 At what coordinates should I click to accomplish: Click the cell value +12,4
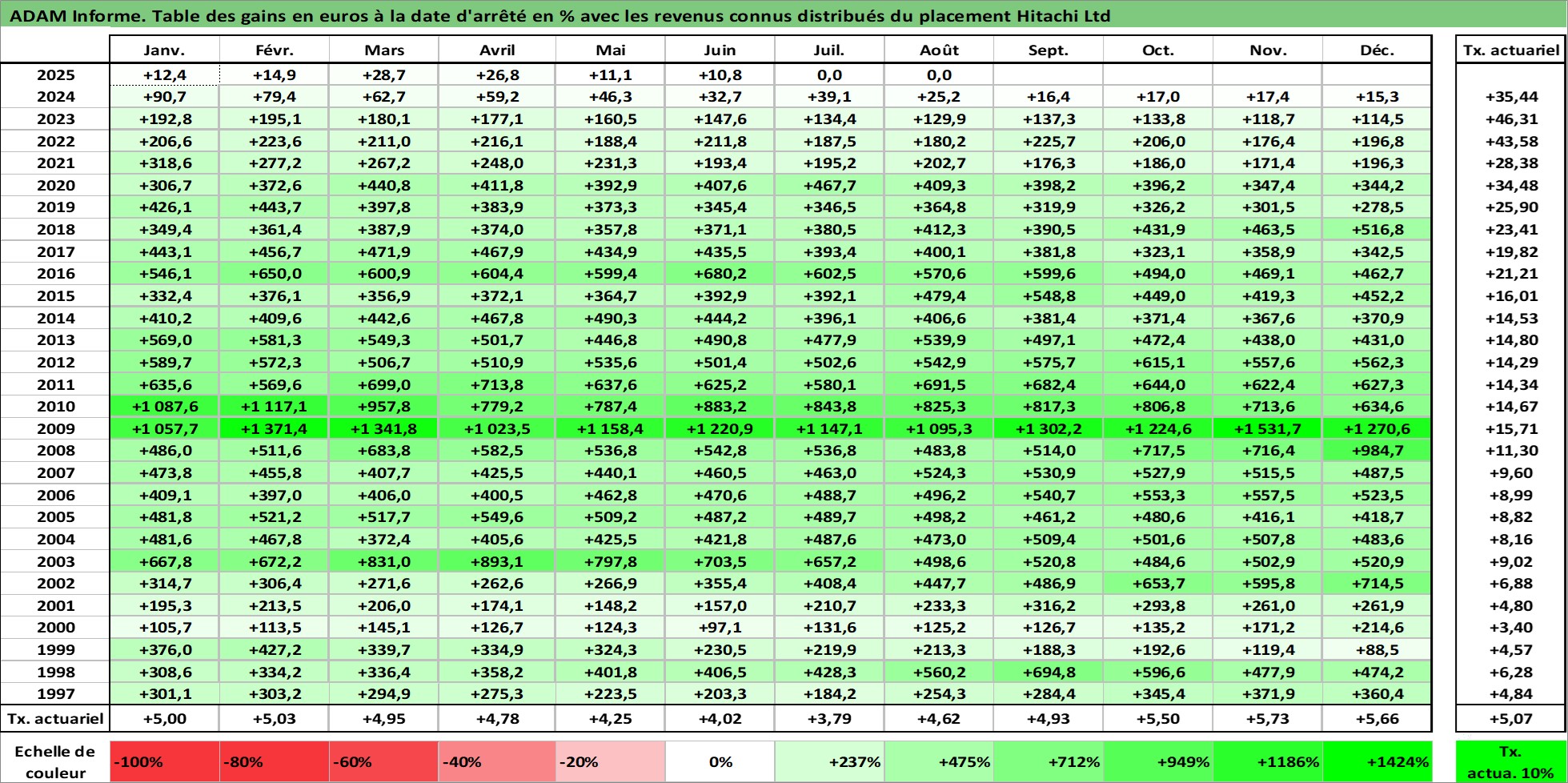tap(164, 75)
